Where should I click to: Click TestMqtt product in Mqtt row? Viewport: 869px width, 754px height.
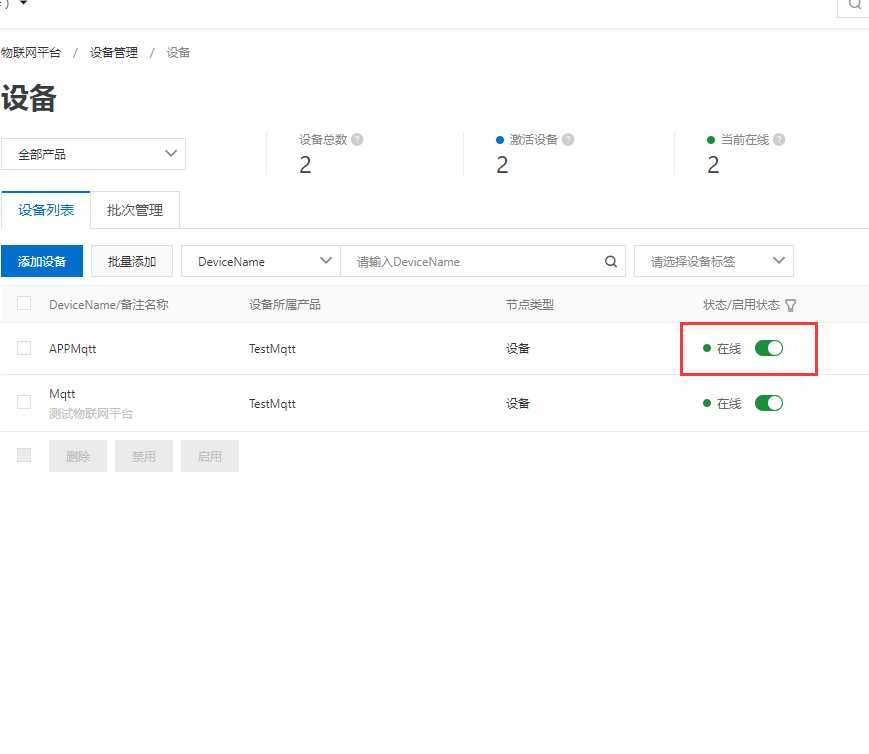tap(272, 404)
